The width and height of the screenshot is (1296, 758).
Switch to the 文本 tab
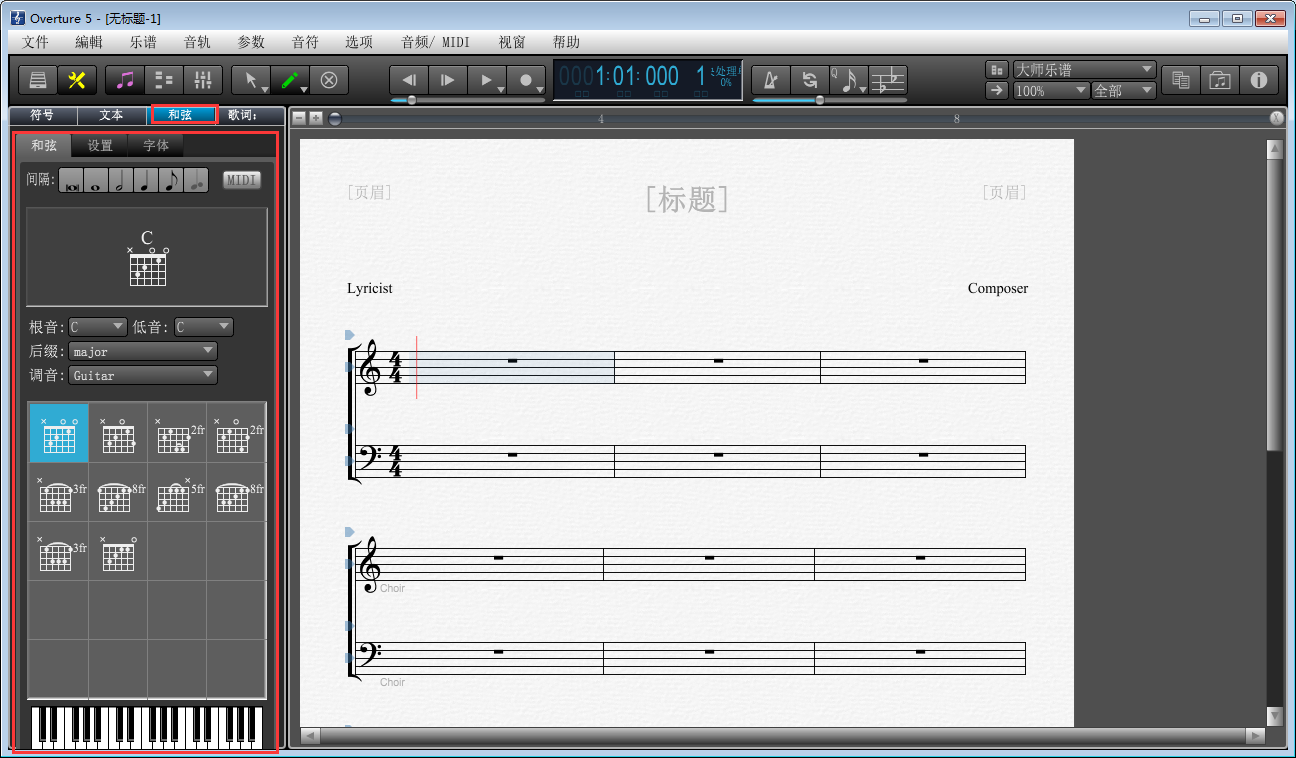coord(111,115)
